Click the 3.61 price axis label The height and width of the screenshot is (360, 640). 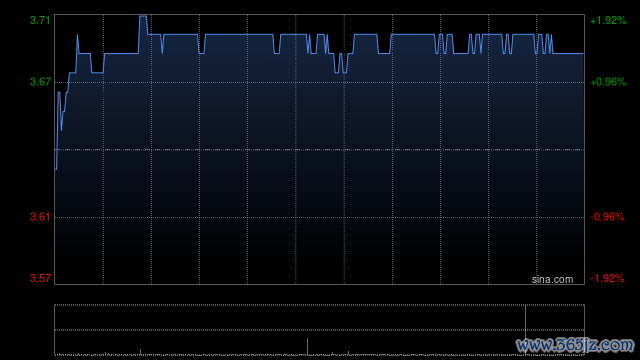click(x=40, y=217)
